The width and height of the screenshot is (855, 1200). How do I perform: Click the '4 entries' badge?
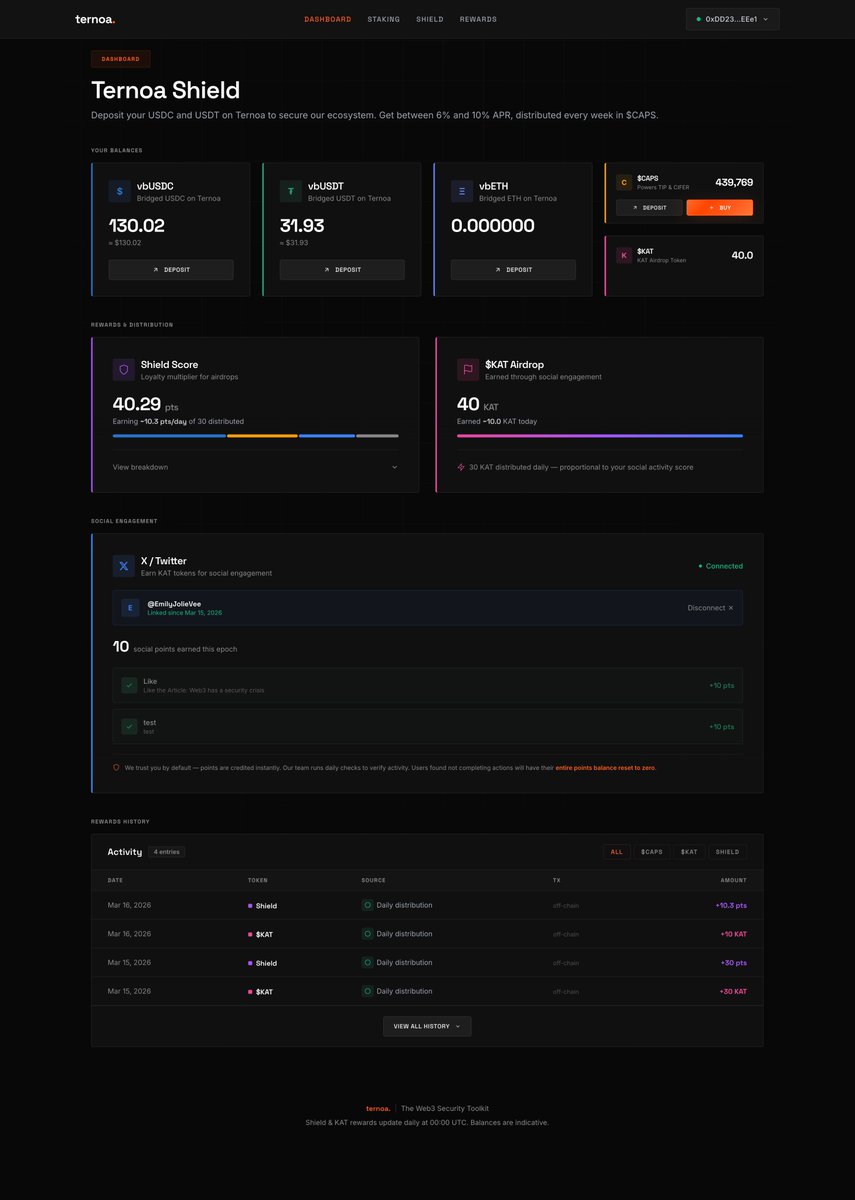(x=167, y=852)
